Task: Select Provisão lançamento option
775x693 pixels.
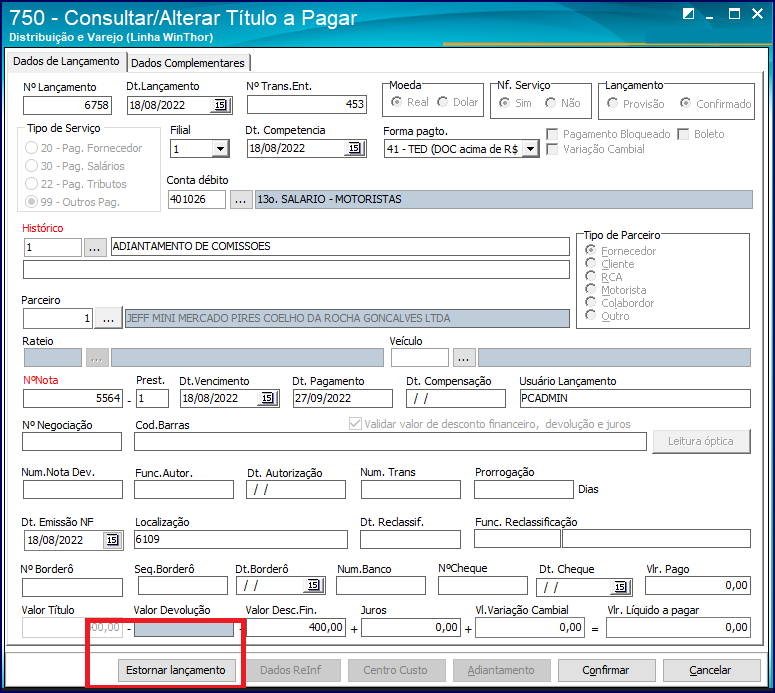Action: (612, 103)
